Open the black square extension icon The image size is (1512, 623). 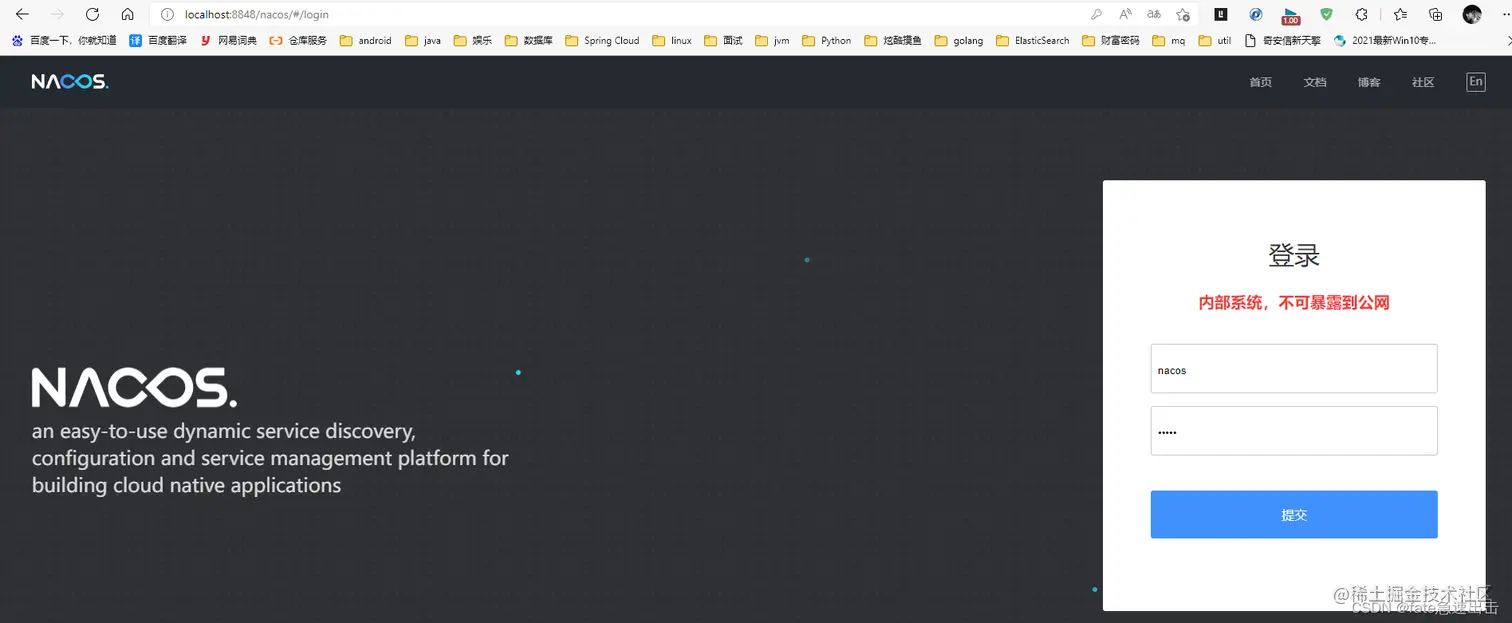(1221, 14)
